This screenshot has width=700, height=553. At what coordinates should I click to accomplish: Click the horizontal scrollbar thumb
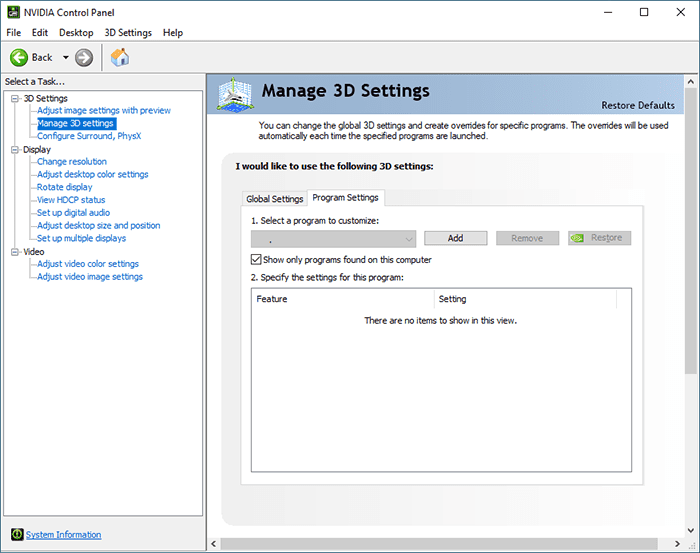tap(439, 544)
